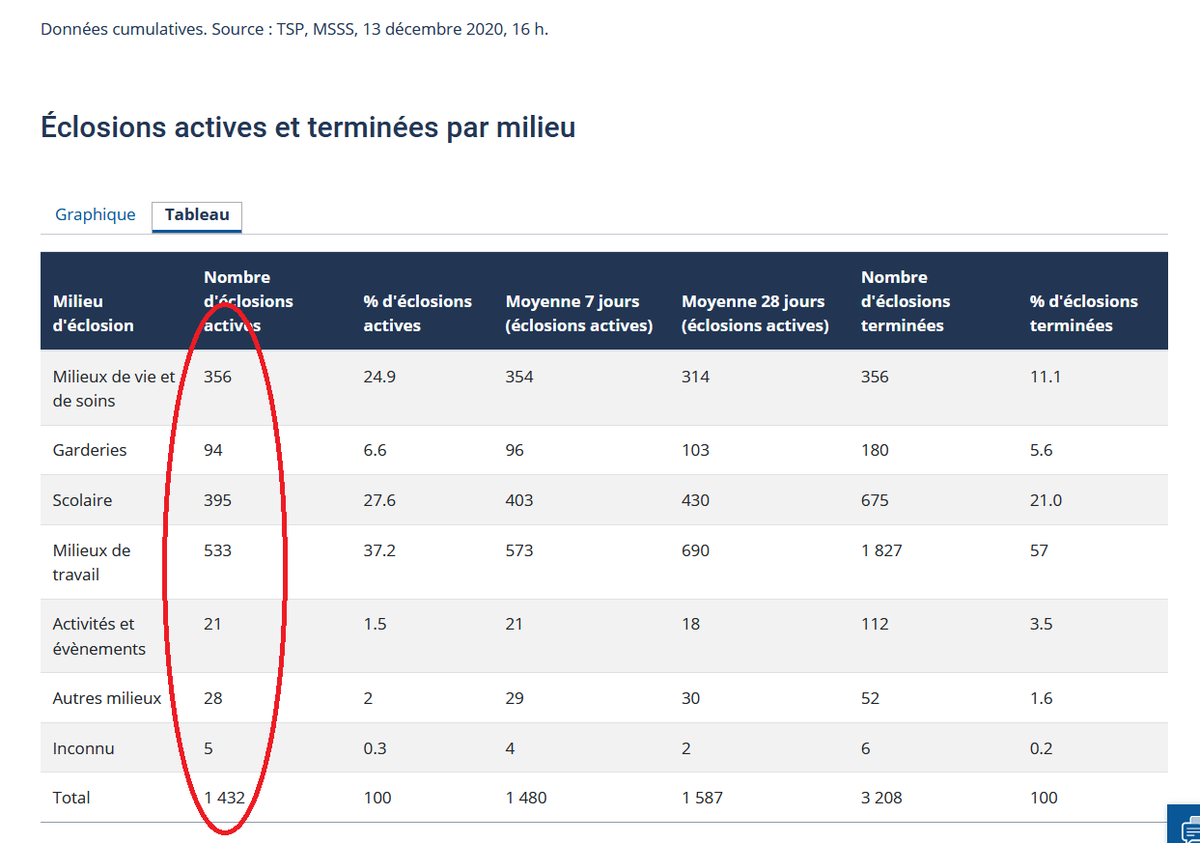Click the value 3 208 in the Total row
Screen dimensions: 1200x843
[x=884, y=797]
